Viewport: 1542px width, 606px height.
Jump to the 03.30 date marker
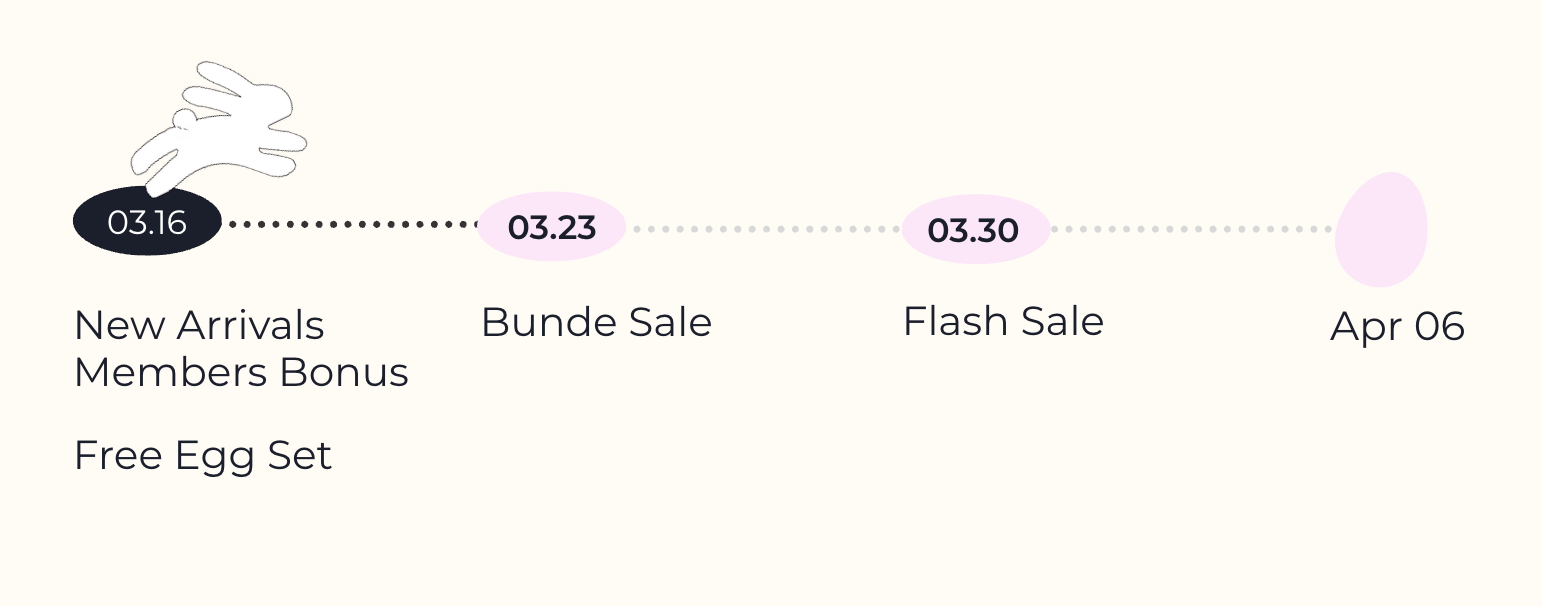tap(974, 230)
